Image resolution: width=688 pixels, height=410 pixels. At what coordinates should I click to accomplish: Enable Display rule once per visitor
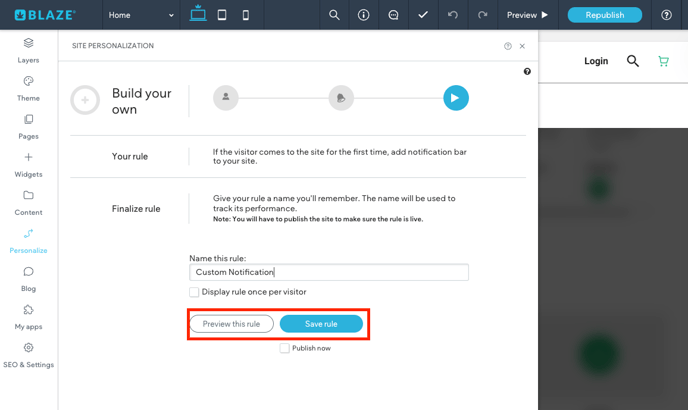(x=194, y=292)
